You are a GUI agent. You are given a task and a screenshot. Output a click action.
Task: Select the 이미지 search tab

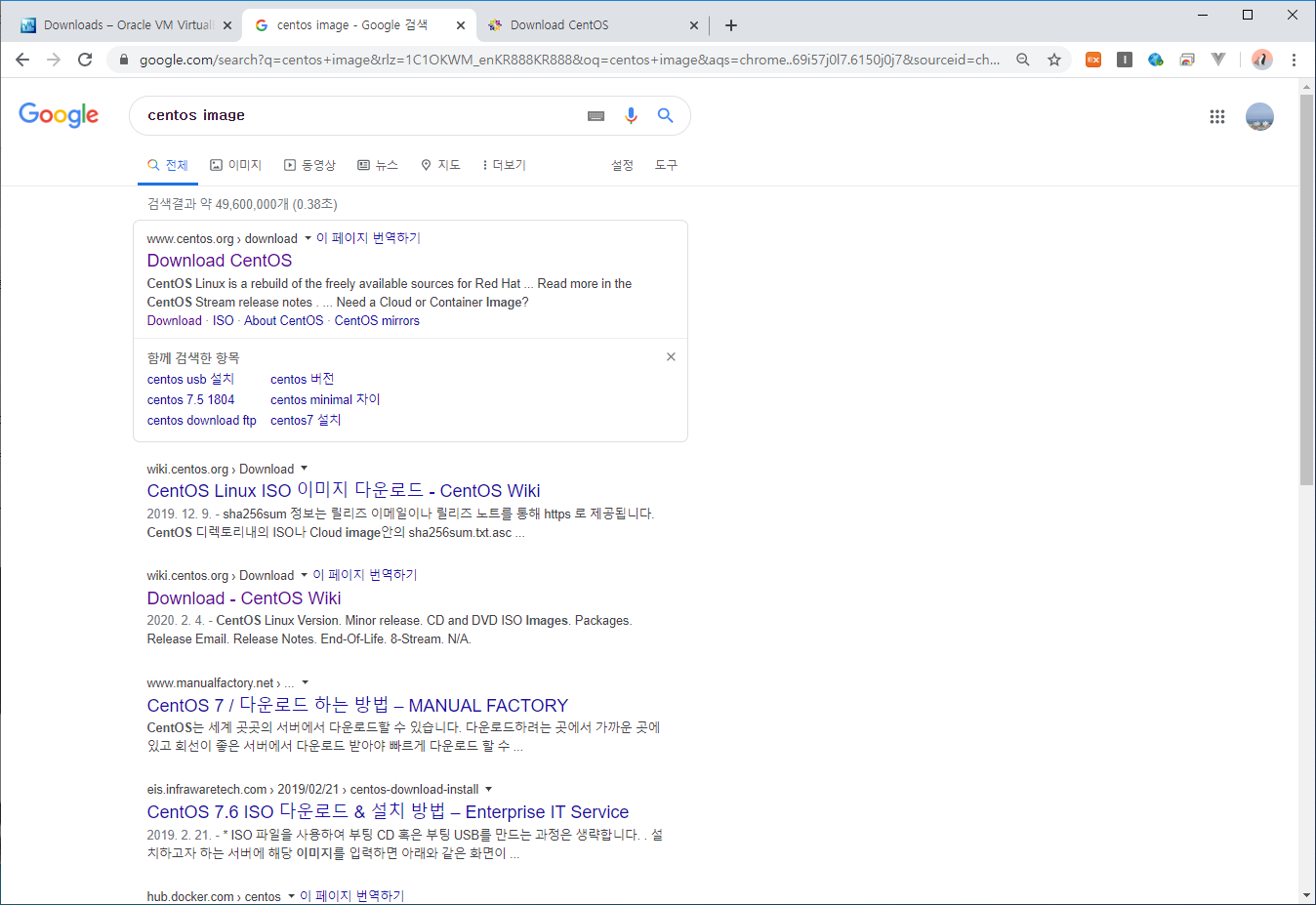(236, 165)
